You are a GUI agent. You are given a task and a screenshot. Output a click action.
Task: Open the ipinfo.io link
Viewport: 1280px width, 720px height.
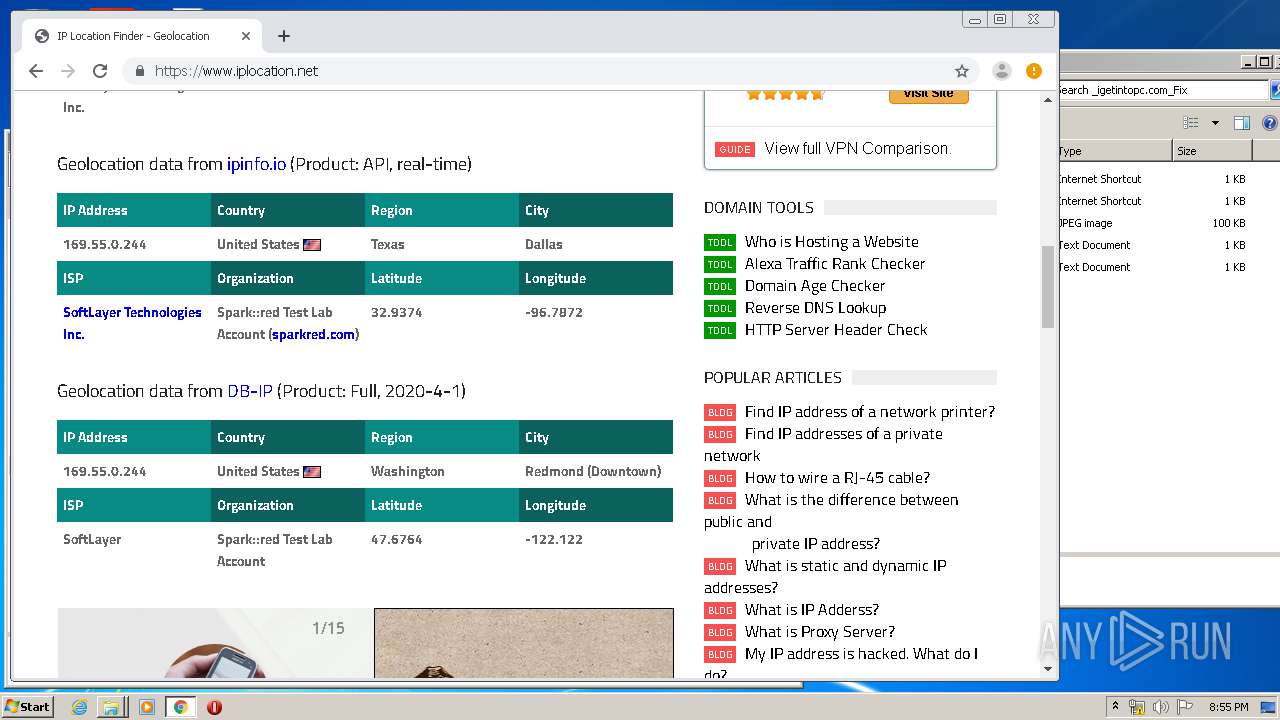click(256, 164)
